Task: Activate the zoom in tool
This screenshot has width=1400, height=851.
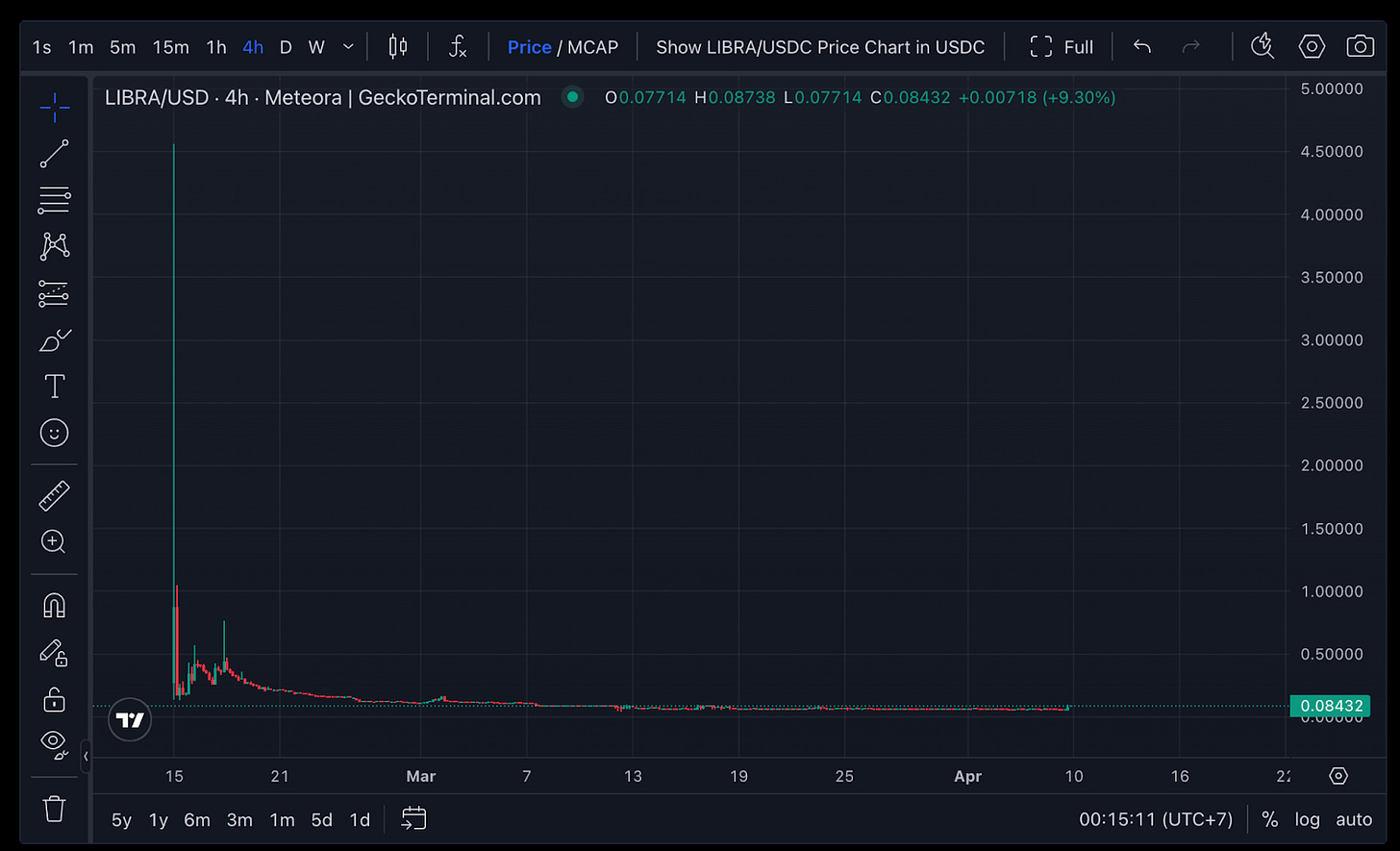Action: coord(55,542)
